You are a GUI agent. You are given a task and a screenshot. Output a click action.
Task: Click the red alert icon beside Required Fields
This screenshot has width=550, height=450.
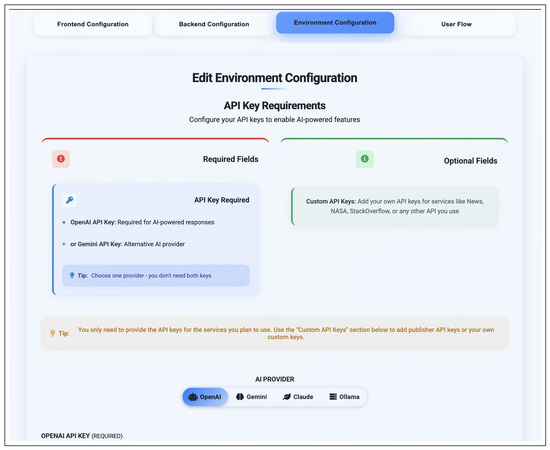(x=61, y=159)
